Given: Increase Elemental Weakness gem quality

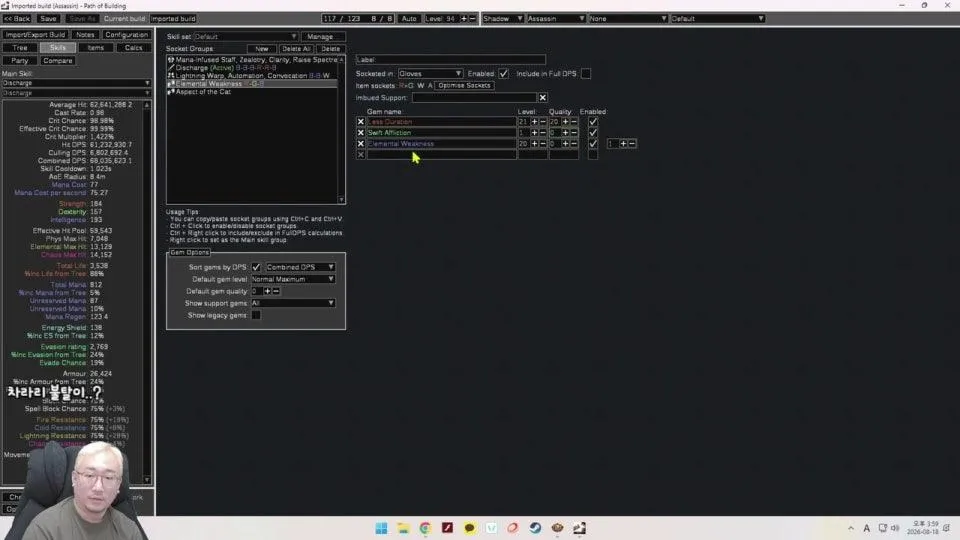Looking at the screenshot, I should coord(565,144).
